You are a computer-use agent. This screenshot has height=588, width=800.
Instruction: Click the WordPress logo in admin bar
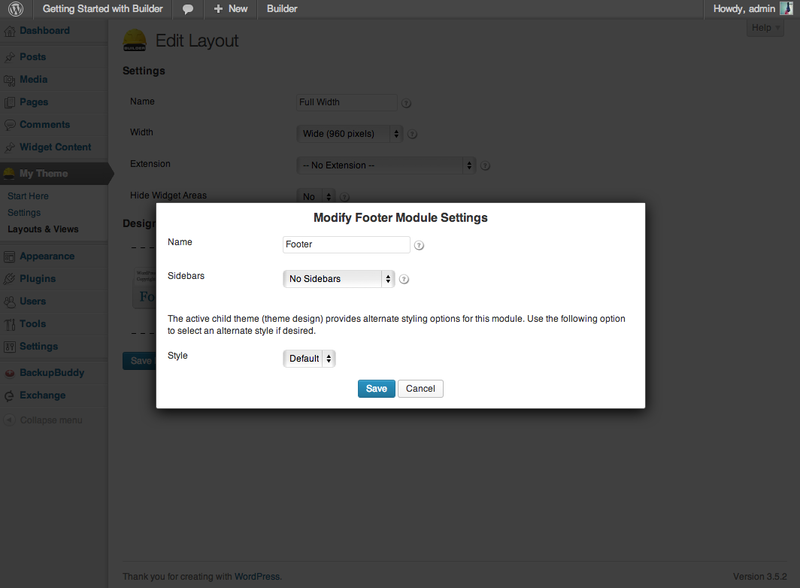(16, 9)
